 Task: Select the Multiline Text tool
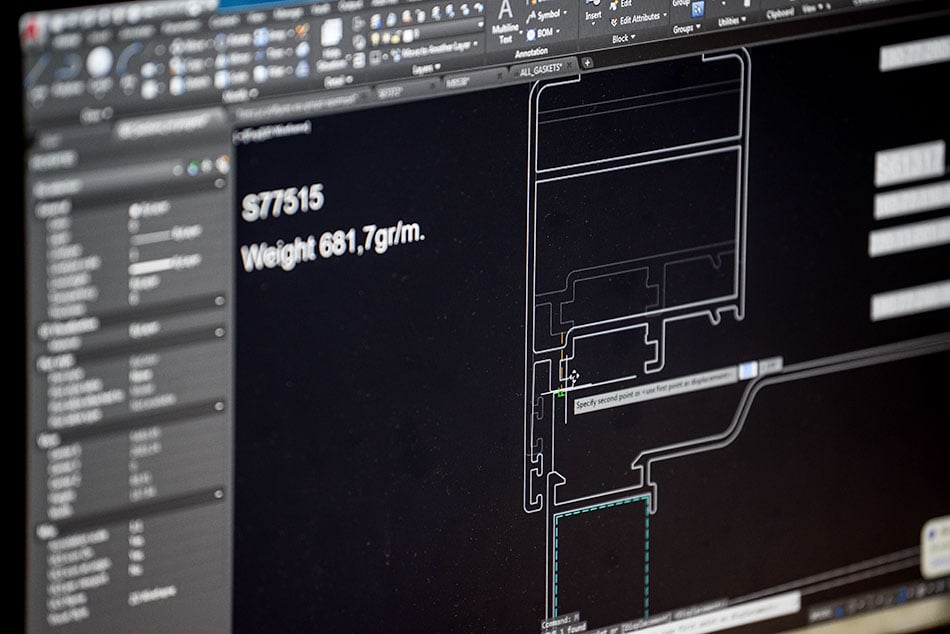pos(505,22)
